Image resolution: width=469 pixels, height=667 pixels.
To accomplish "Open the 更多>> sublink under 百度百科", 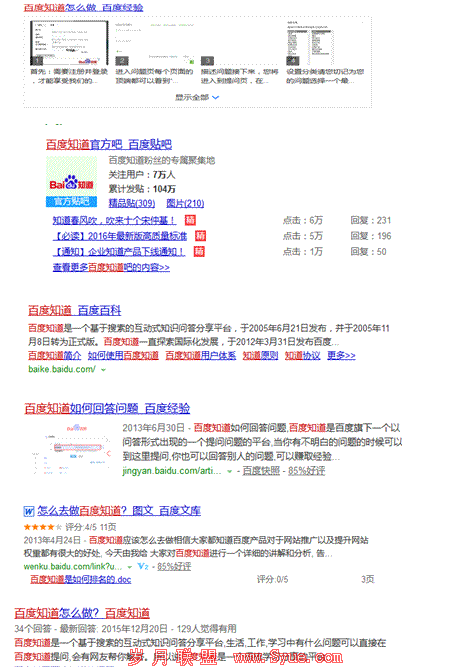I will pos(341,356).
